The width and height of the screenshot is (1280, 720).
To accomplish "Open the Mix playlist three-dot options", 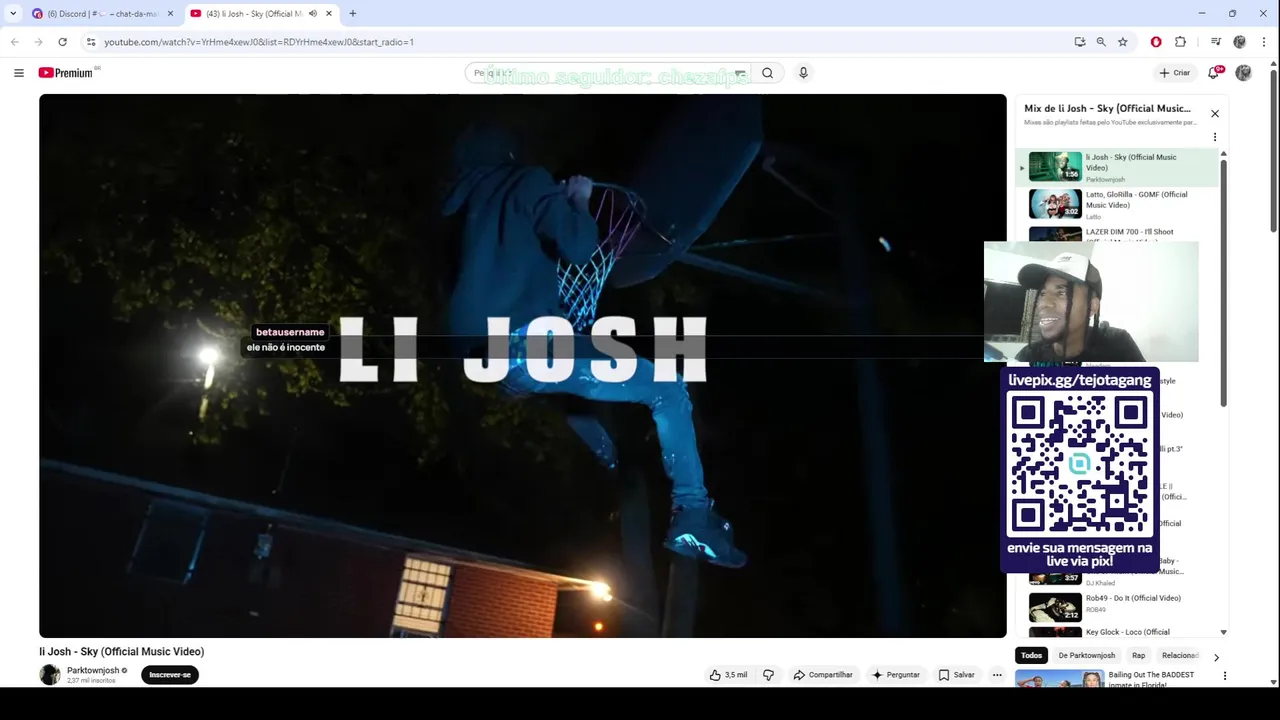I will pyautogui.click(x=1215, y=137).
